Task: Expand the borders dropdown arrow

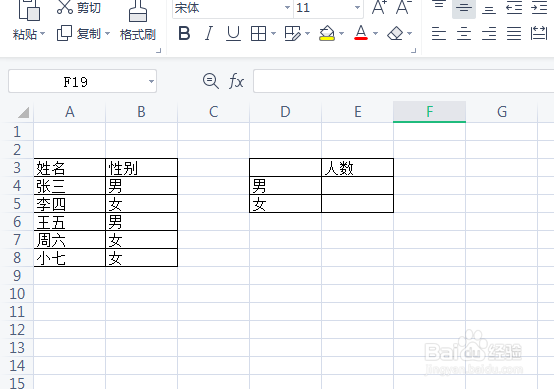Action: 273,34
